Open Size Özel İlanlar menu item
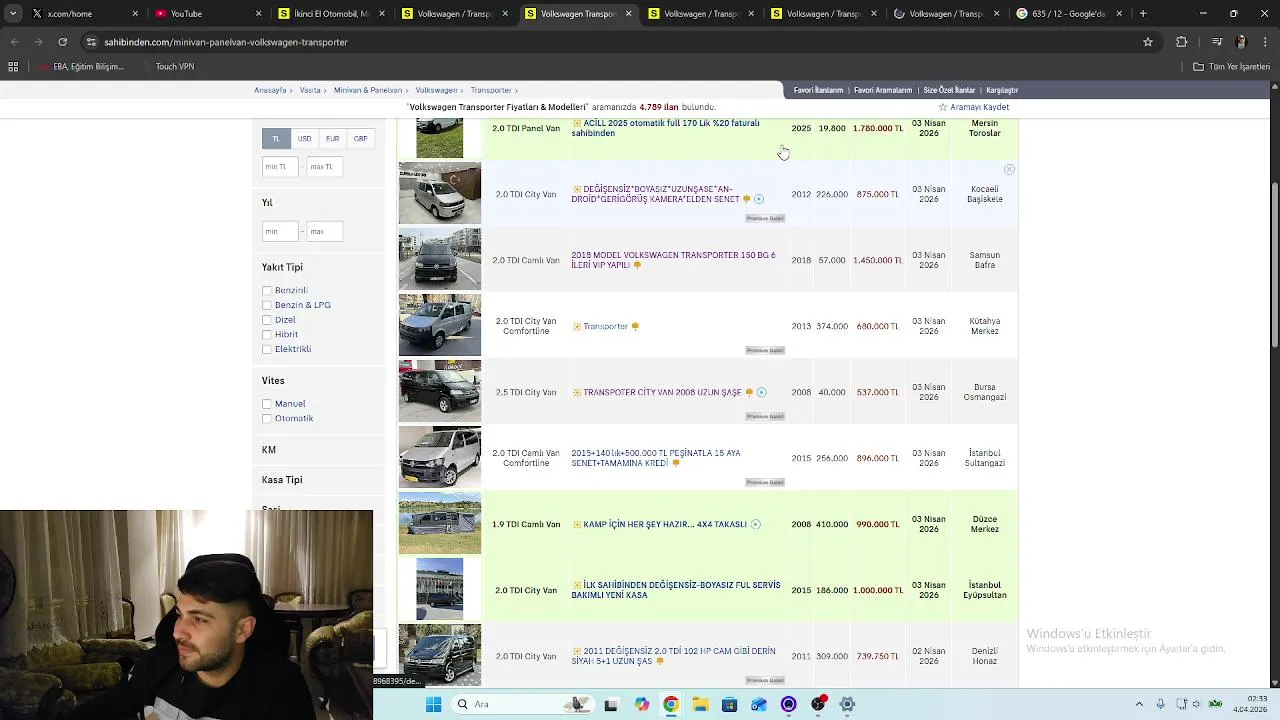 (949, 90)
